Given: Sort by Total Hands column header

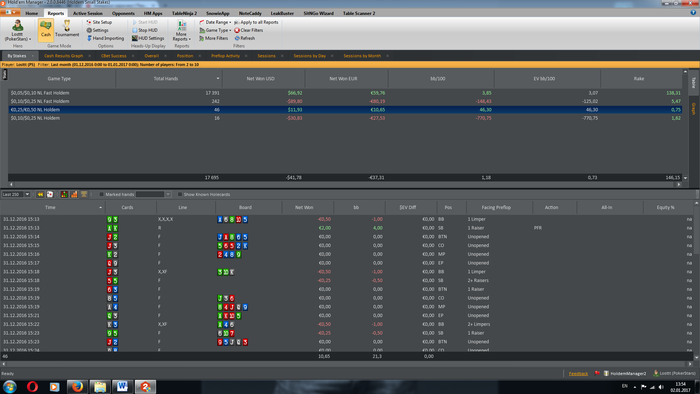Looking at the screenshot, I should (169, 79).
